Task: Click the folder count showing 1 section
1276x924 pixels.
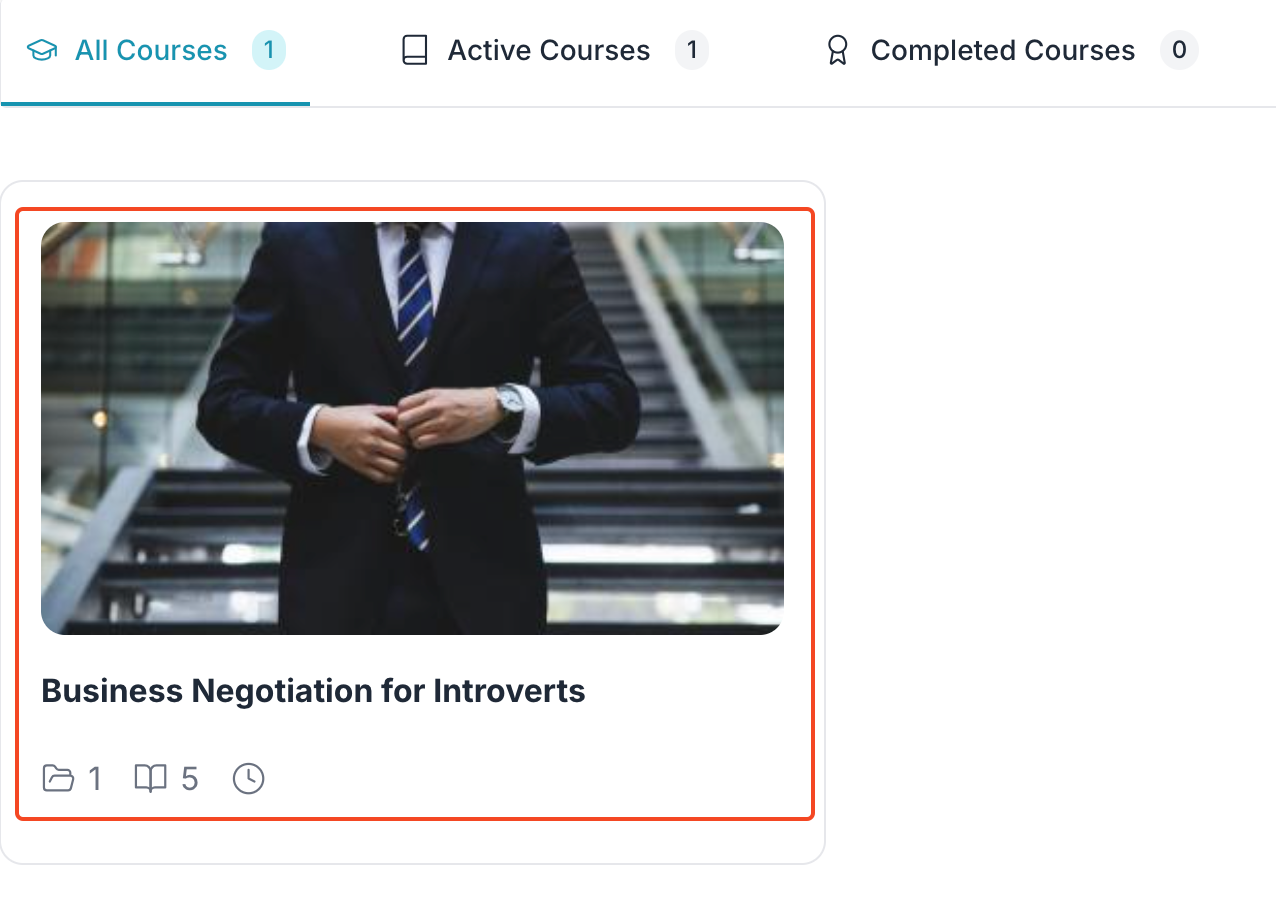Action: (95, 778)
